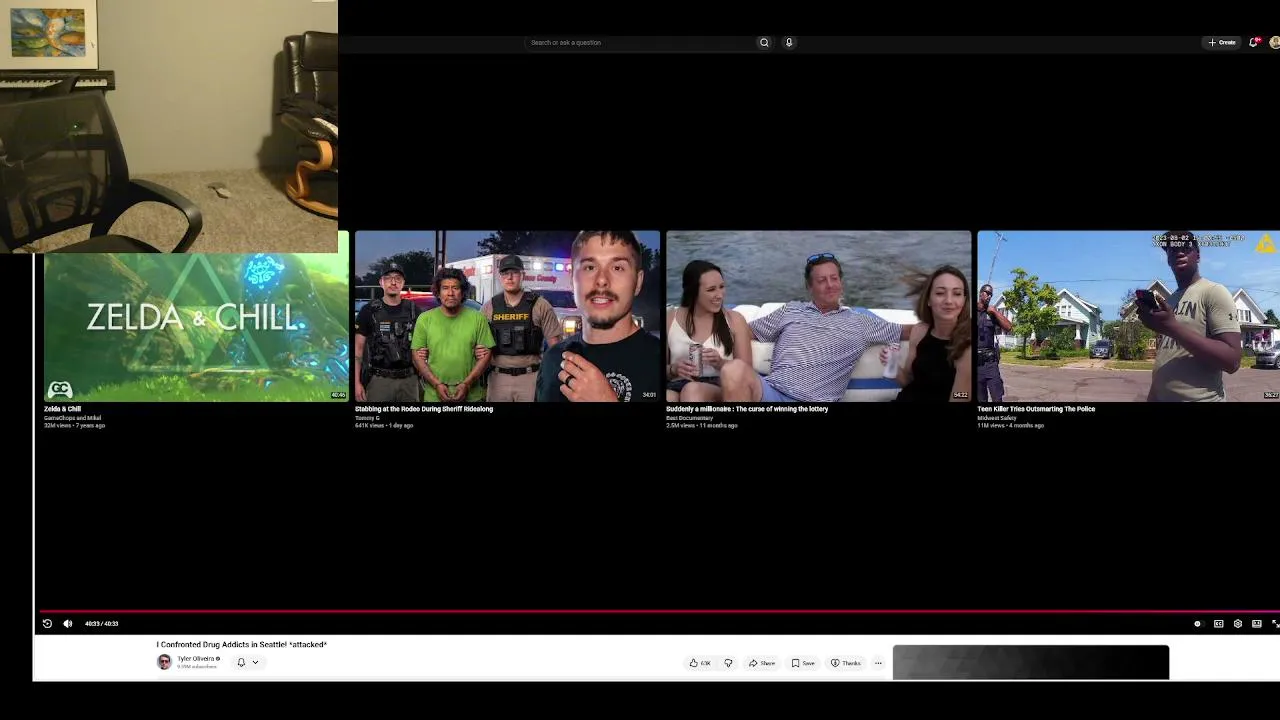
Task: Open the GameChops and Mikel channel link
Action: (x=72, y=418)
